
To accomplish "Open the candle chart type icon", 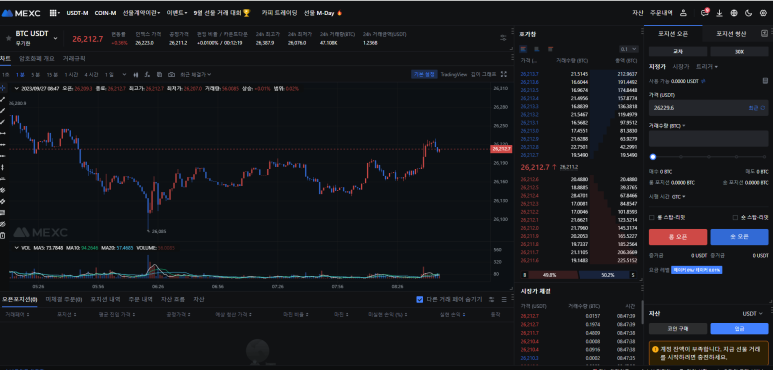I will pos(136,74).
